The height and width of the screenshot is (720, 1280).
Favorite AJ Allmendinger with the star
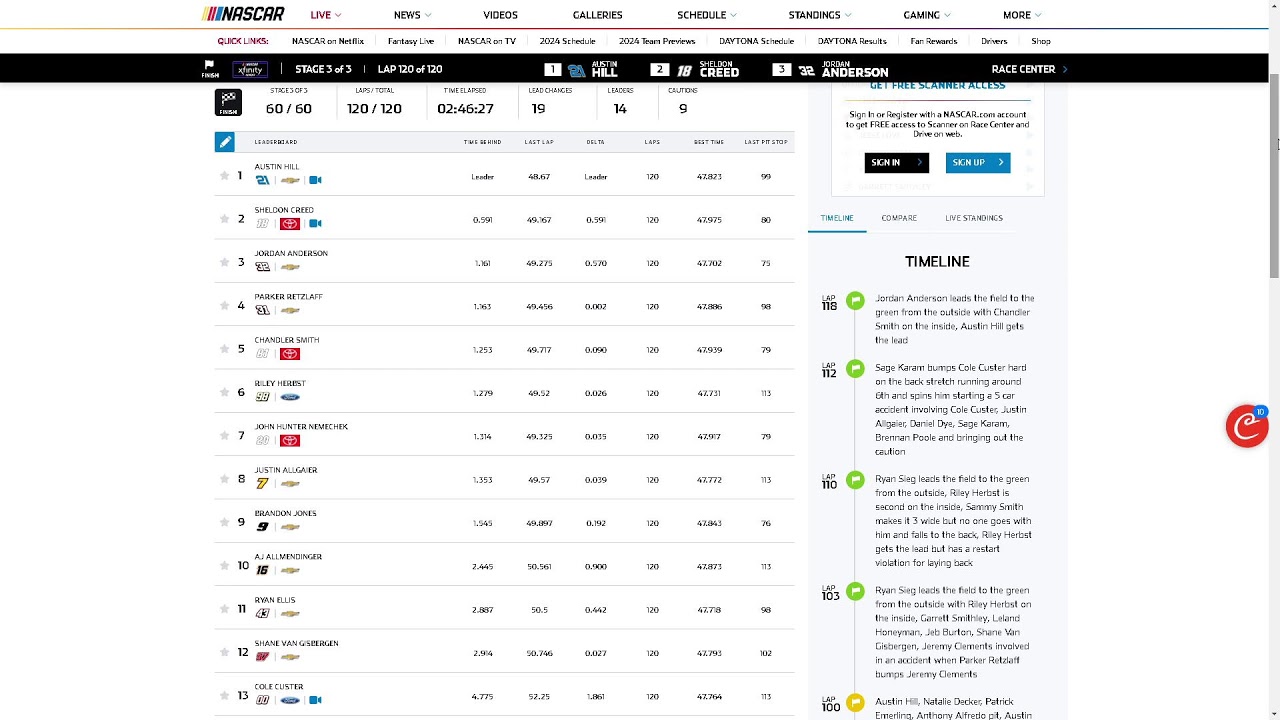[x=224, y=566]
